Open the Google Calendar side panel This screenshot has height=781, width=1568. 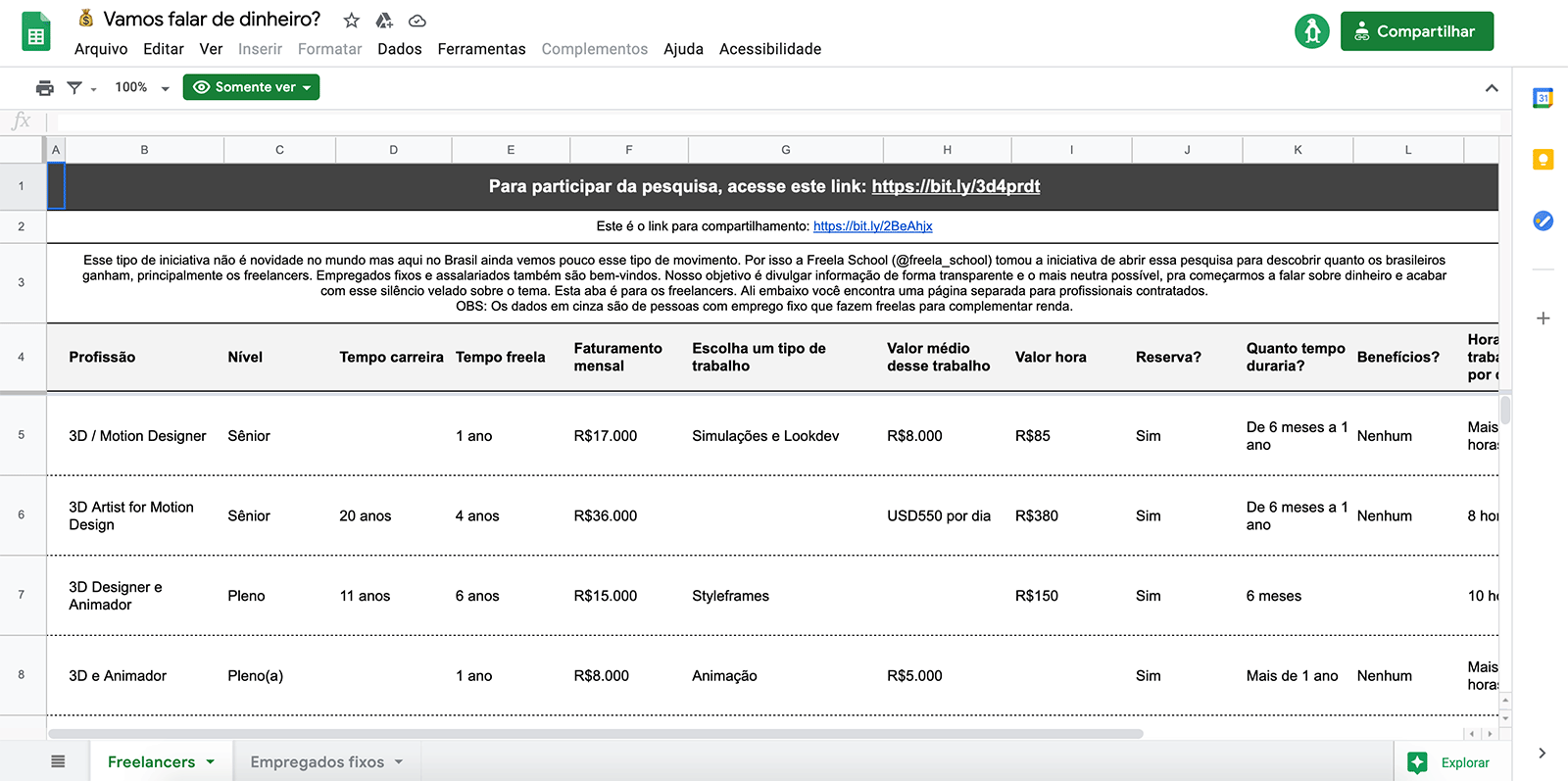click(x=1543, y=98)
